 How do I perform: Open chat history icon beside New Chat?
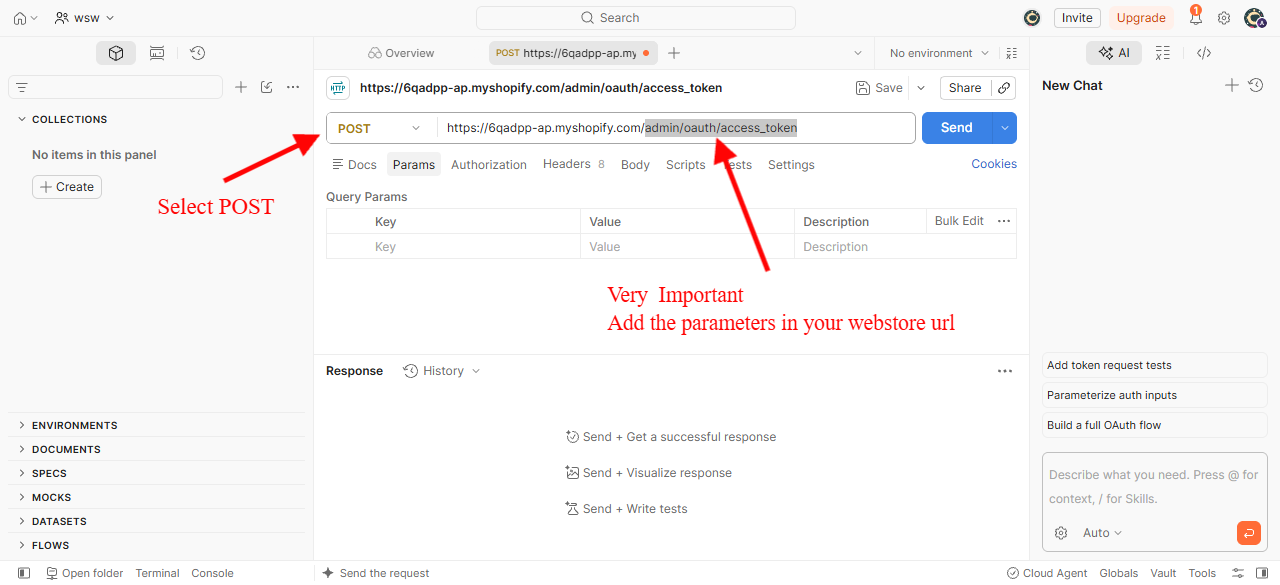click(1256, 86)
